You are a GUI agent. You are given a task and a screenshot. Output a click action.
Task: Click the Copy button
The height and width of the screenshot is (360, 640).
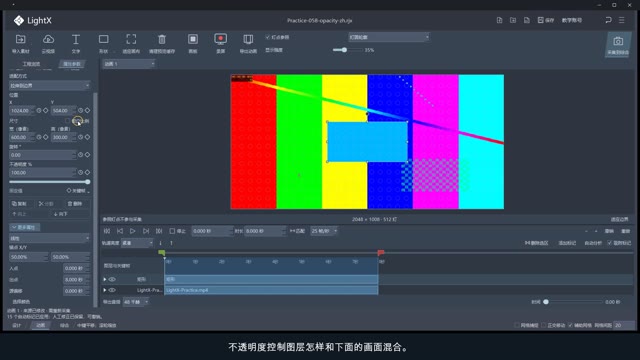(19, 203)
